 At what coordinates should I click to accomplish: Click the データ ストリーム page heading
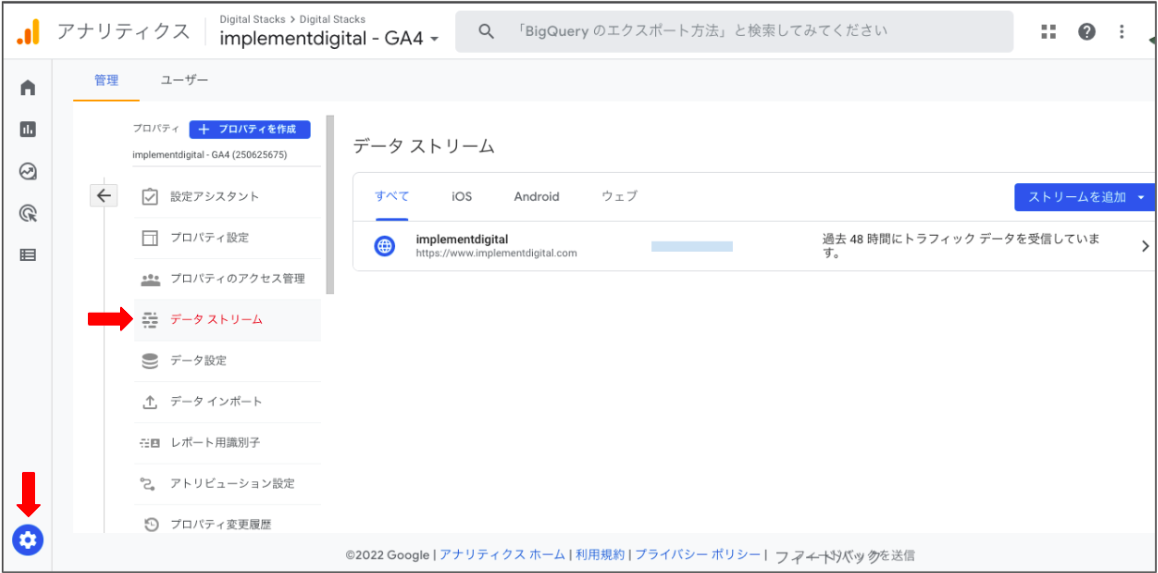[x=423, y=146]
